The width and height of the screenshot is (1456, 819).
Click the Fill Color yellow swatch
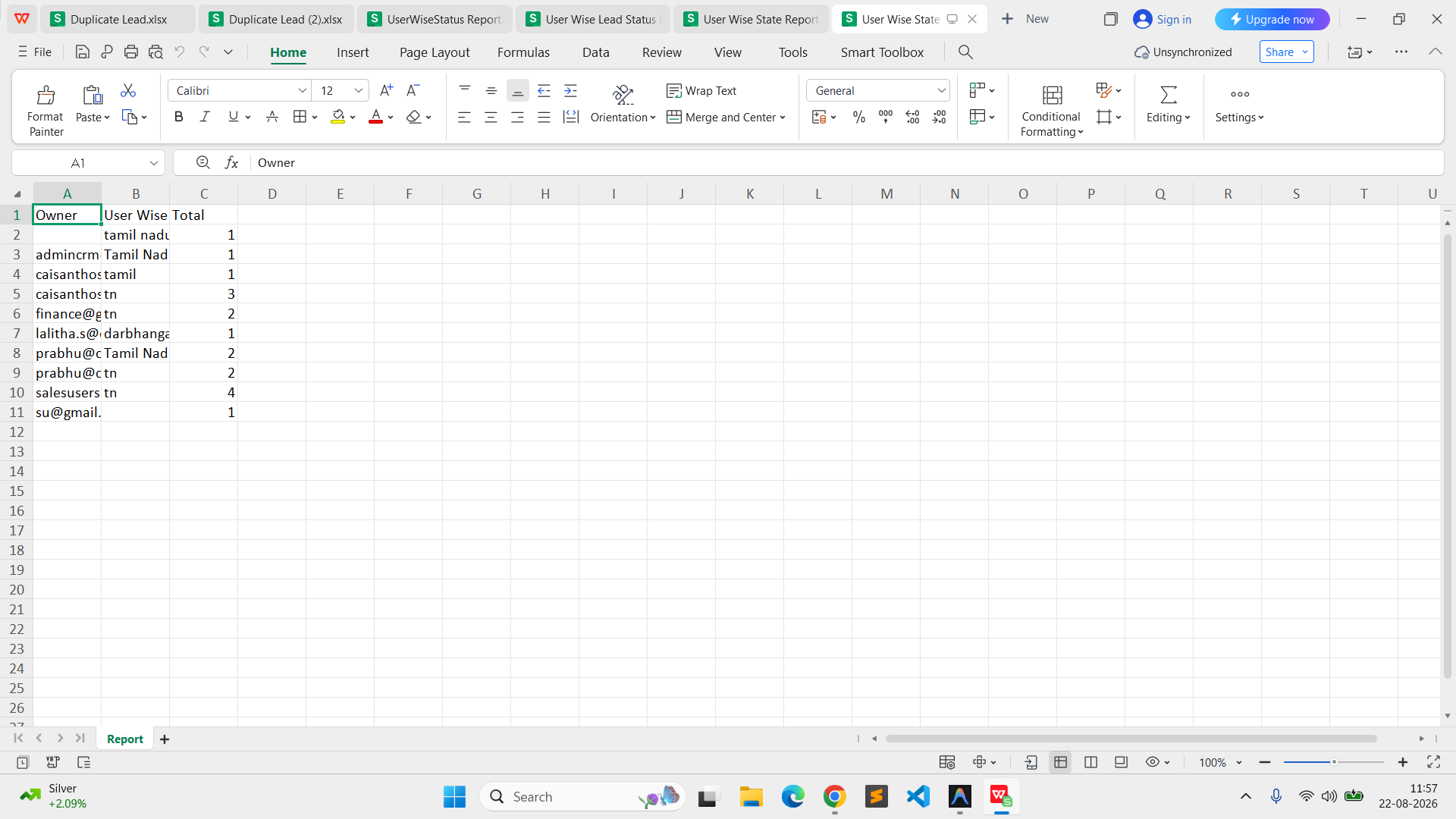point(337,117)
